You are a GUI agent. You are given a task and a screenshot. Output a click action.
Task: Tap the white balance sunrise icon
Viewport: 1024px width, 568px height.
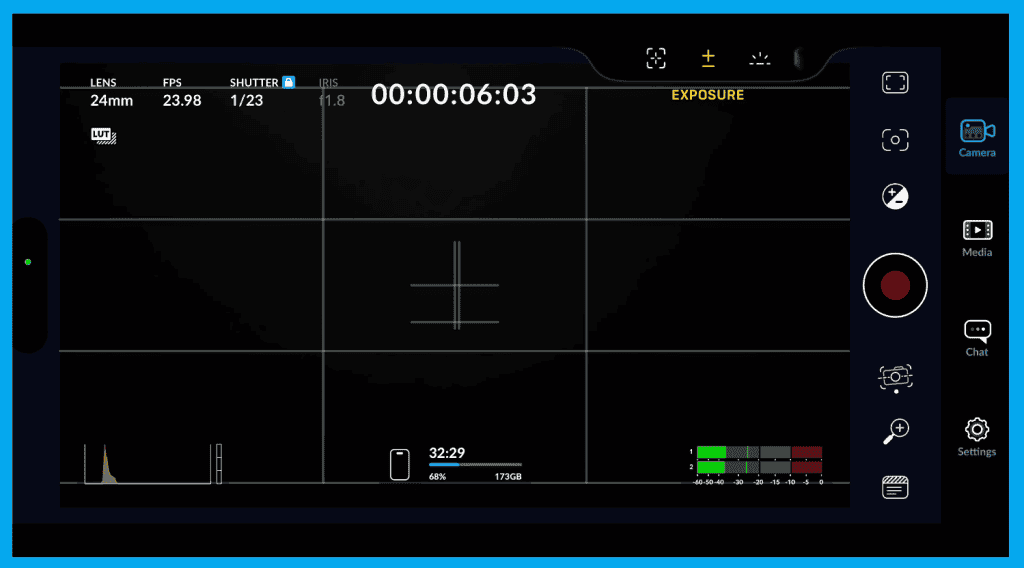pos(760,58)
